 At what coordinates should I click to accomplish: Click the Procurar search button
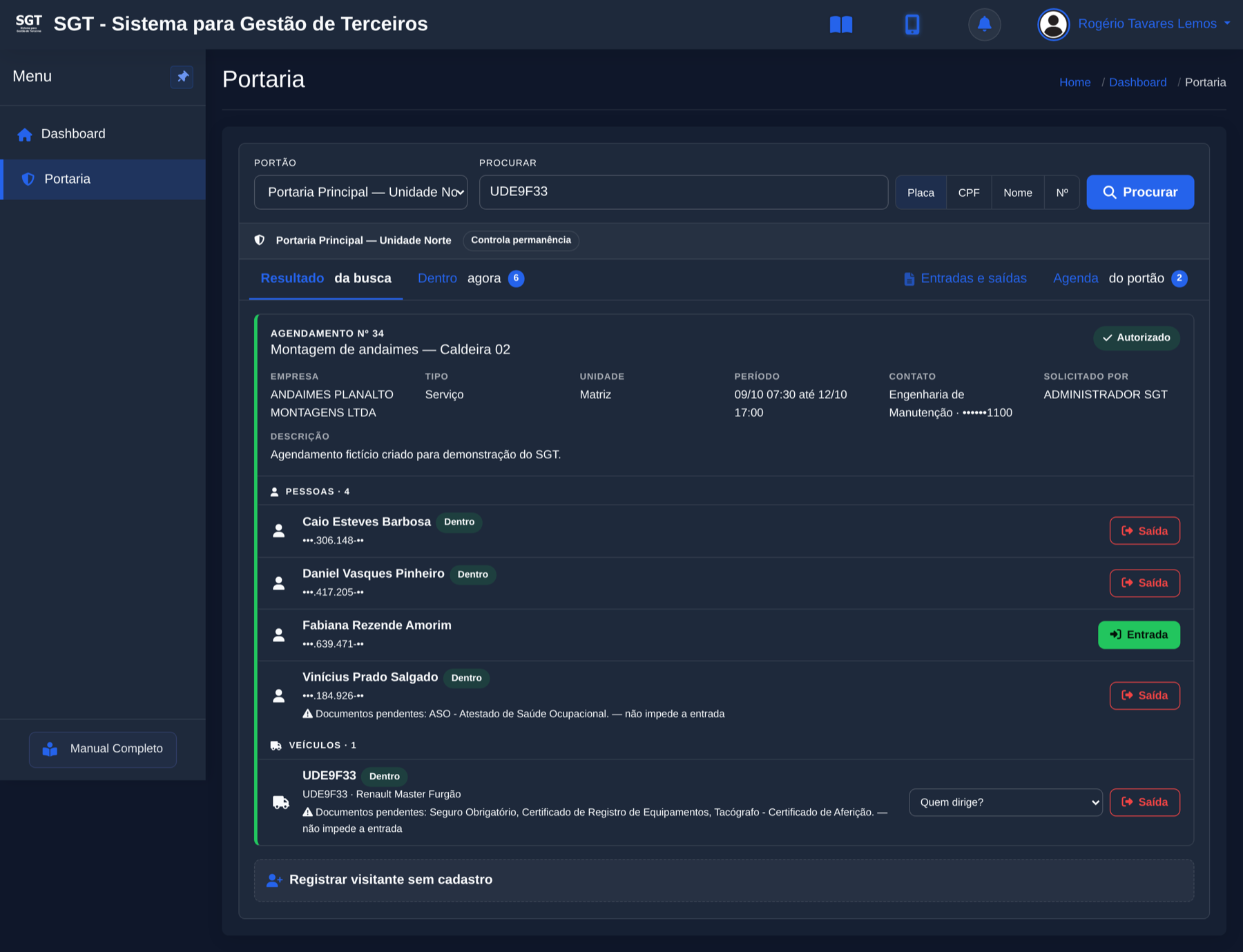pos(1140,193)
